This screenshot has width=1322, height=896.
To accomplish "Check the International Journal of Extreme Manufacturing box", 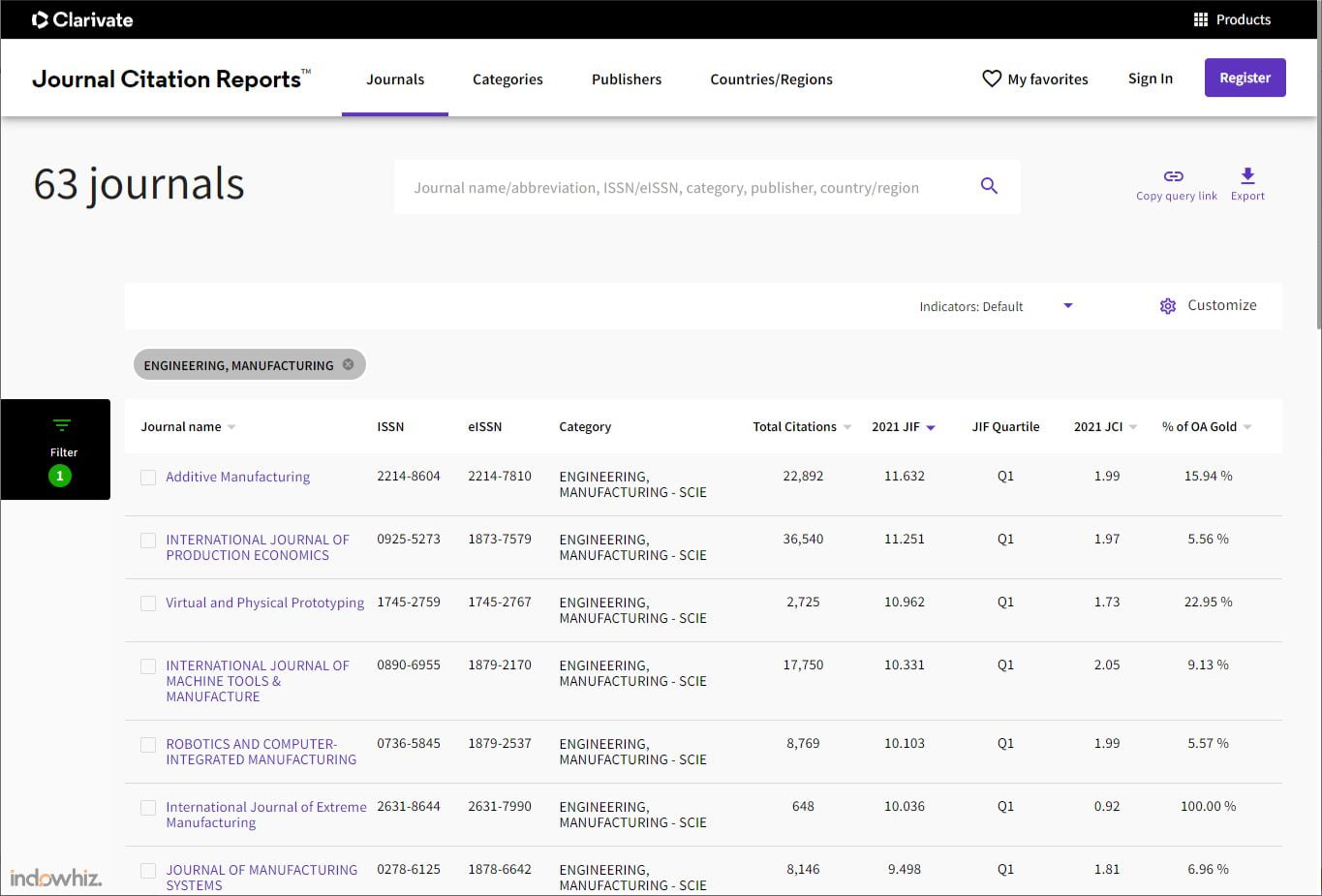I will [148, 808].
